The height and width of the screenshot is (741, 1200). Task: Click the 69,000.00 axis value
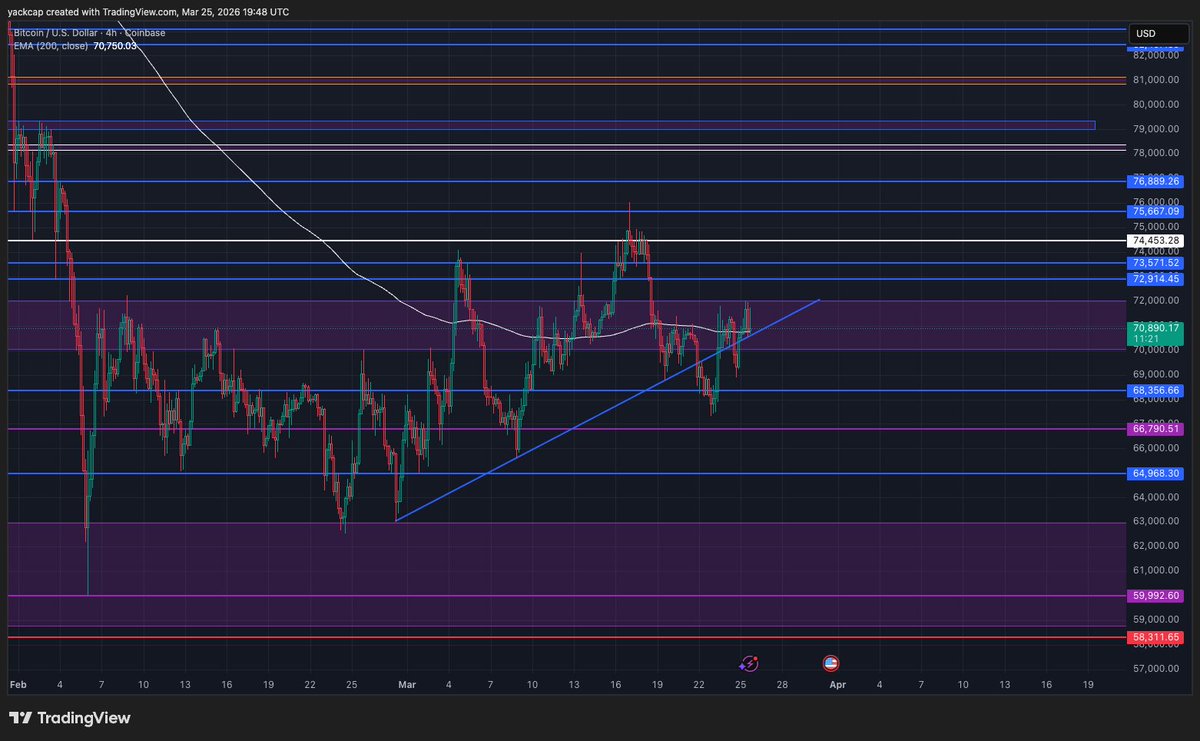(1157, 374)
